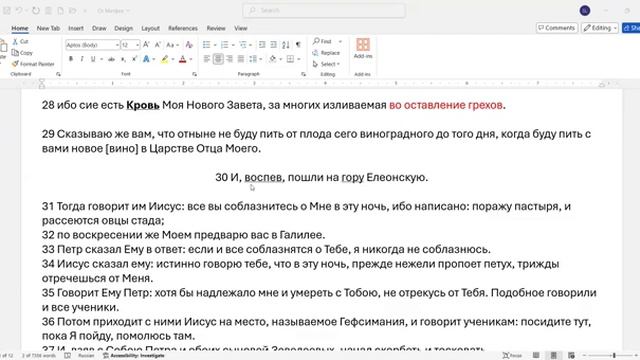Insert a numbered list

click(x=224, y=44)
